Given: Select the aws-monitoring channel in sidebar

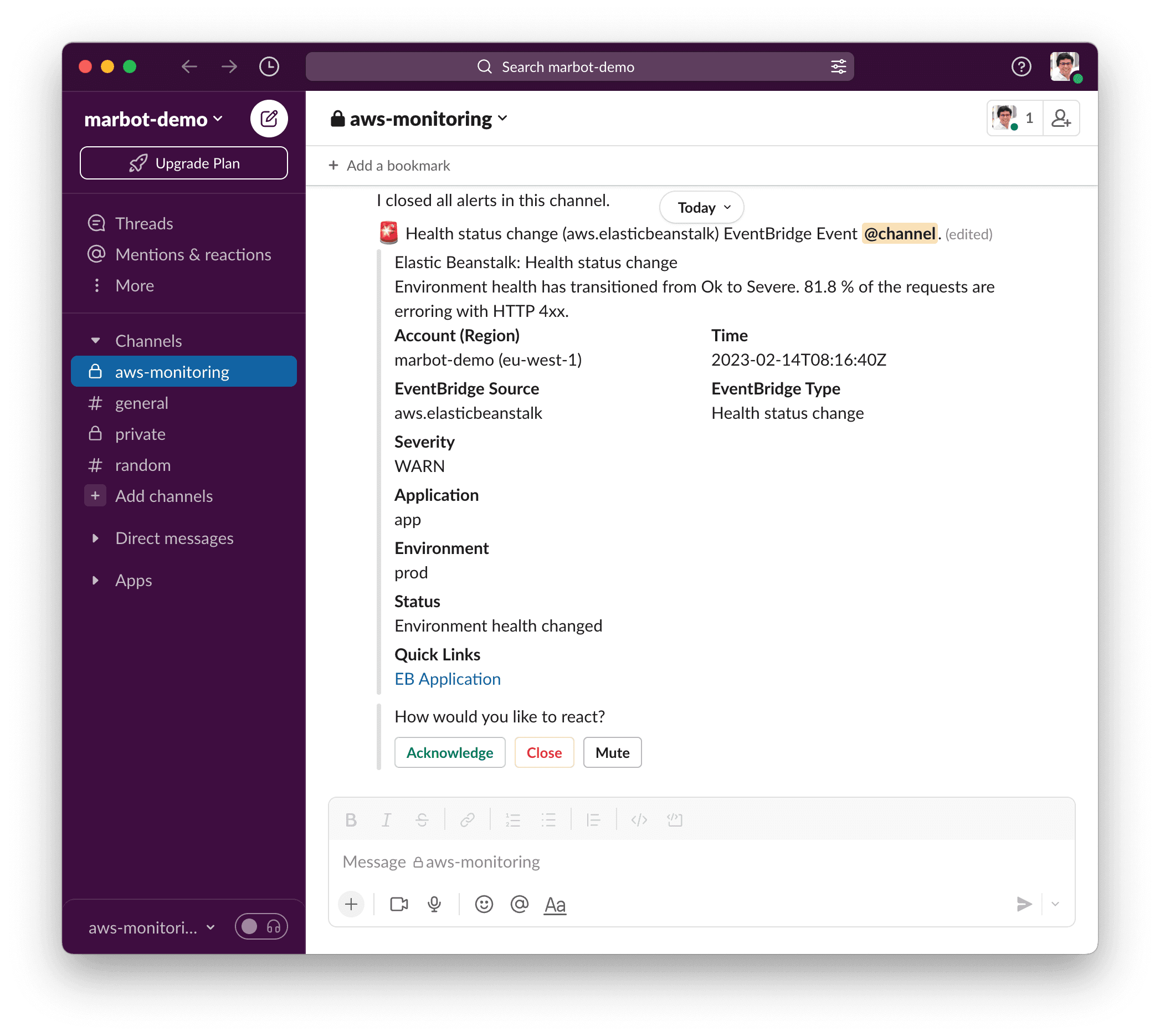Looking at the screenshot, I should click(x=184, y=372).
